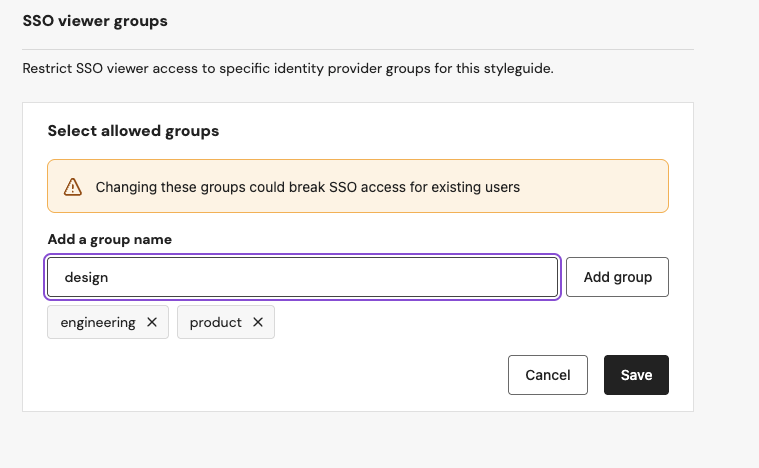The image size is (759, 468).
Task: Click the divider under SSO viewer groups
Action: 358,49
